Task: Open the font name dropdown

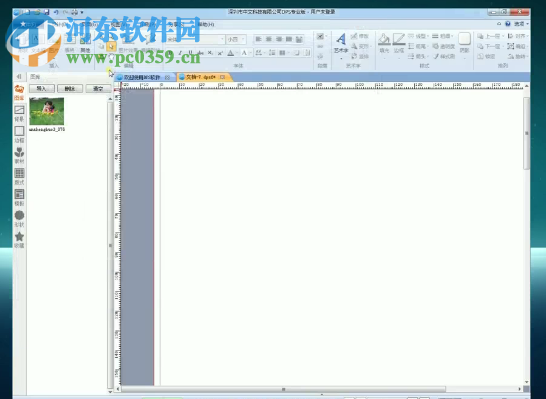Action: point(222,39)
